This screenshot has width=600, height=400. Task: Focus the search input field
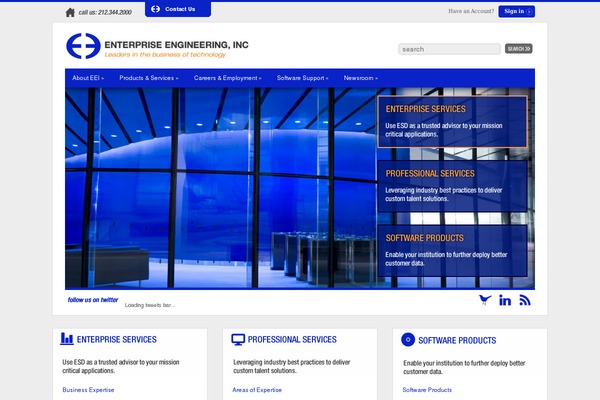pos(449,49)
